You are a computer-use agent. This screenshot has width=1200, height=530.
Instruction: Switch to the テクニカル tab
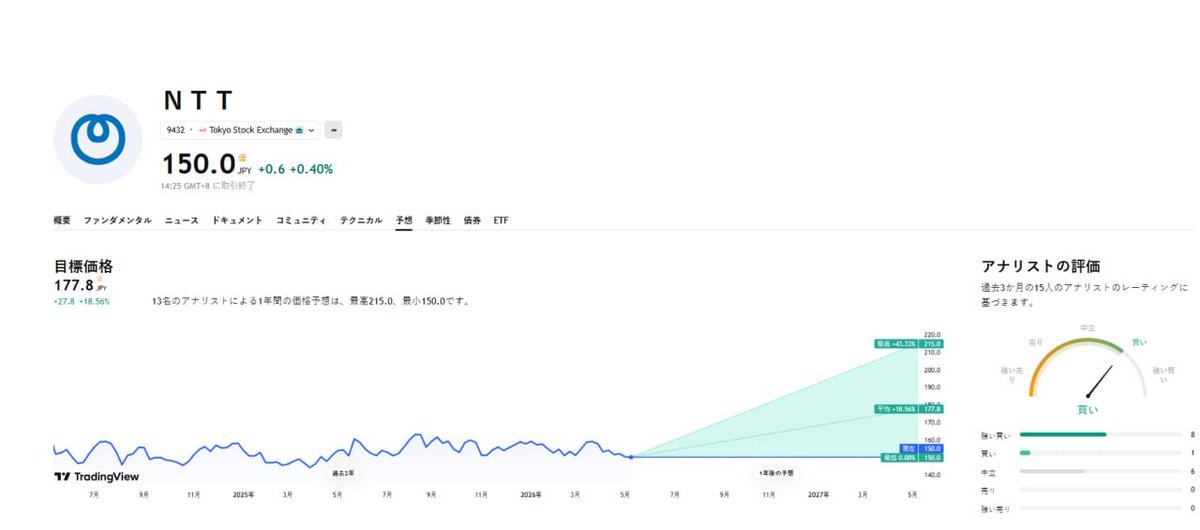tap(361, 220)
